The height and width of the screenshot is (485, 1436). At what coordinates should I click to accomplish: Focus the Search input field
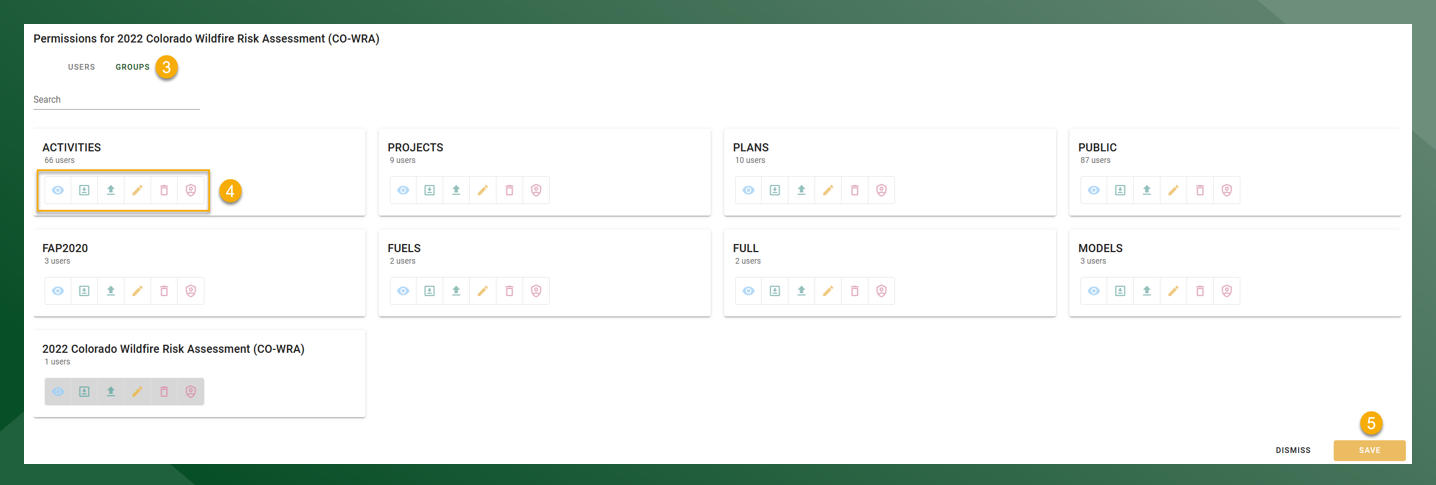tap(116, 100)
